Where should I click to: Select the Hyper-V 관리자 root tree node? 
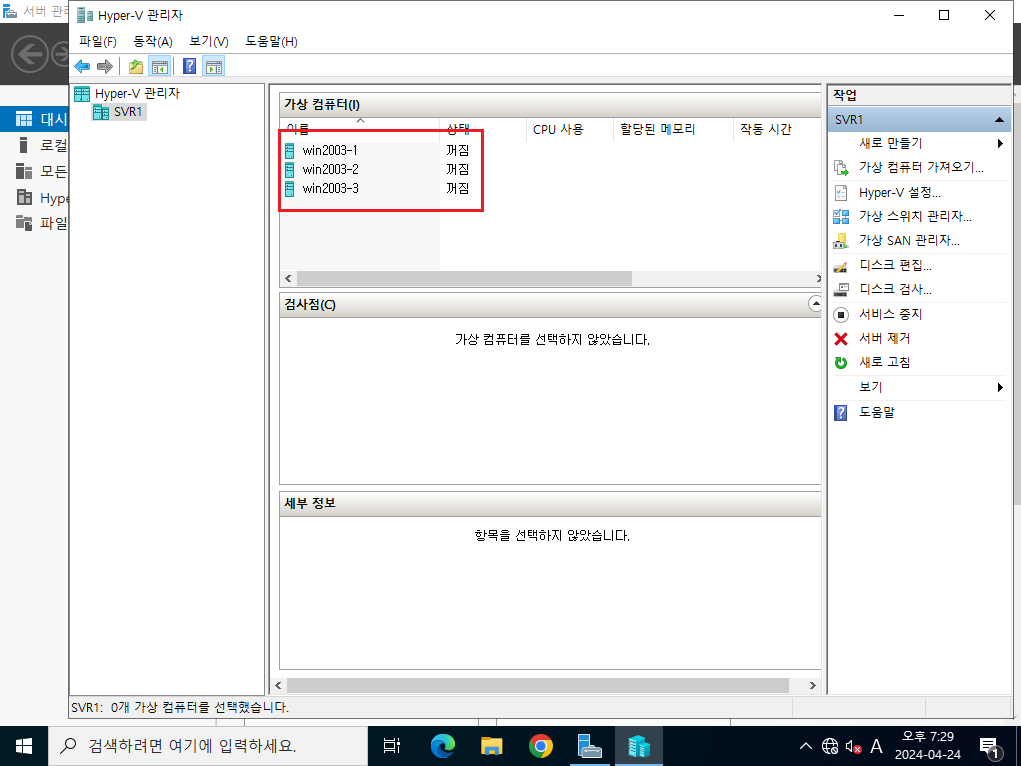pyautogui.click(x=127, y=93)
